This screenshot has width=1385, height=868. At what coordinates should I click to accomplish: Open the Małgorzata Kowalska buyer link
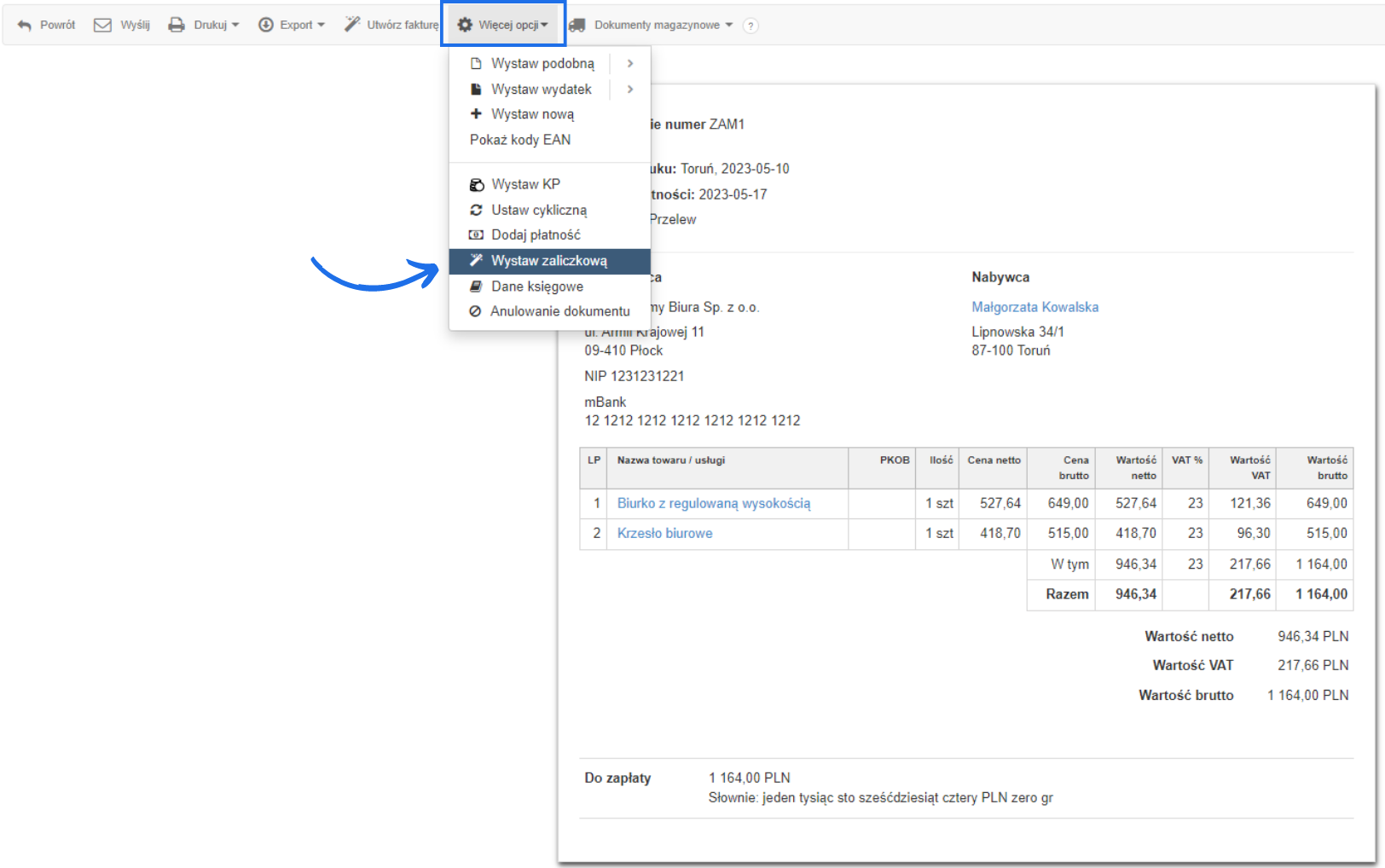click(x=1034, y=307)
